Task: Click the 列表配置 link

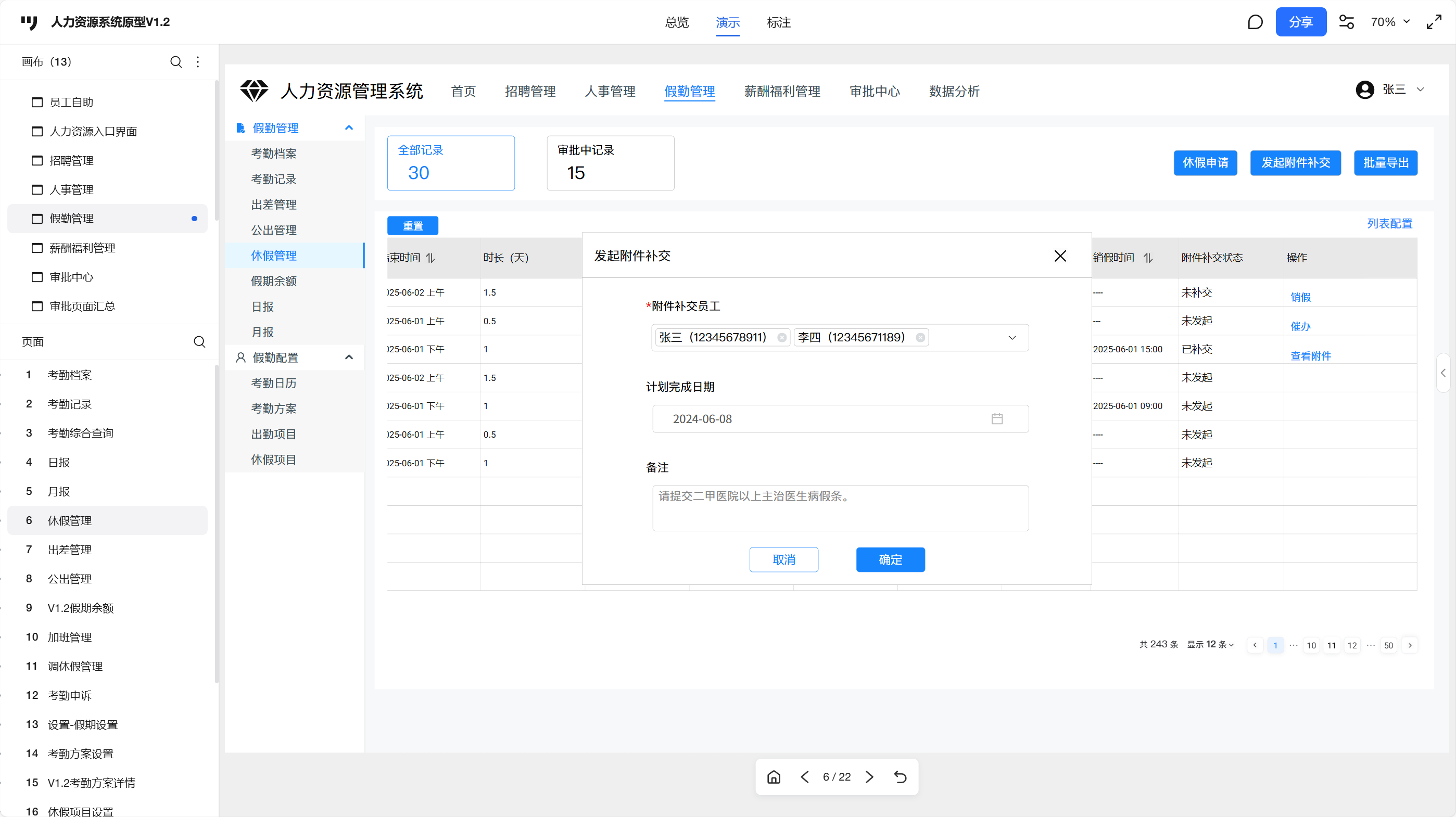Action: [1389, 224]
